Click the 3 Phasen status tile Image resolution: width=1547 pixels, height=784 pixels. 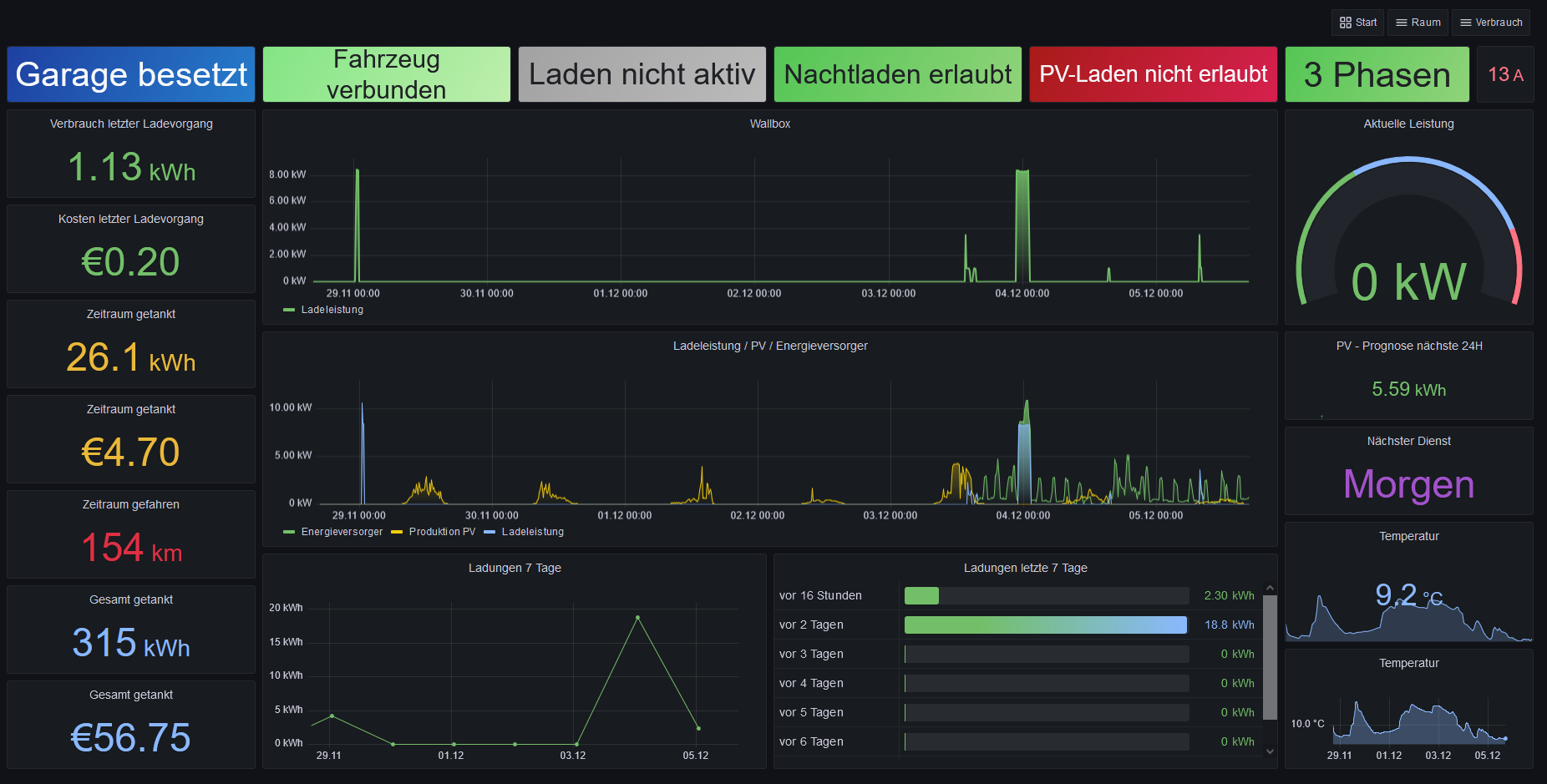[1377, 74]
